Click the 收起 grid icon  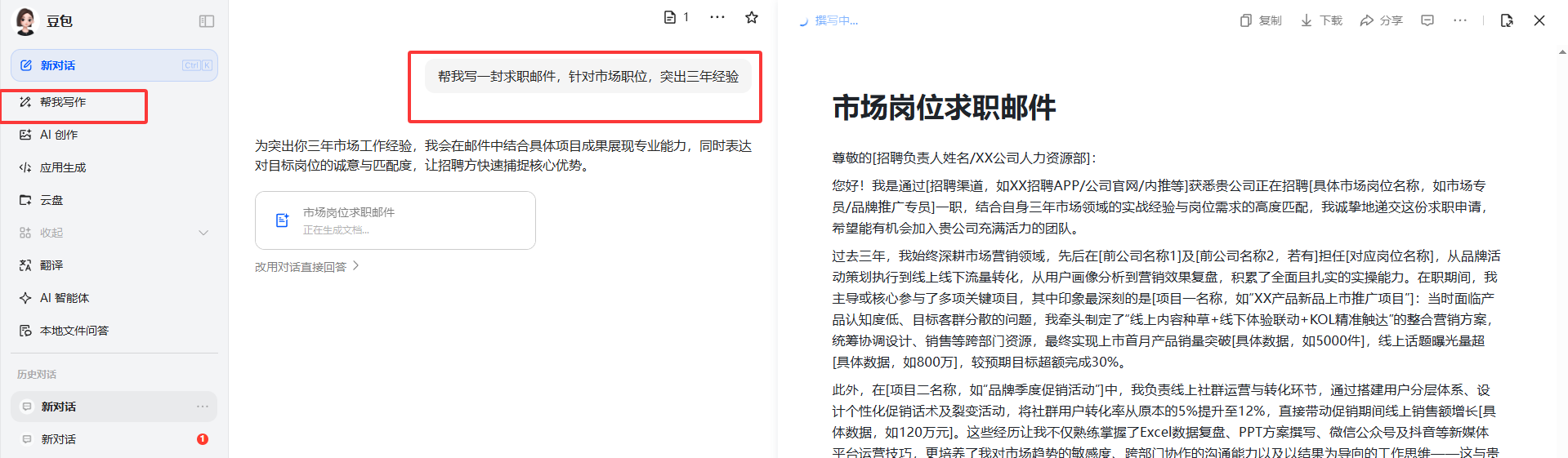point(25,233)
